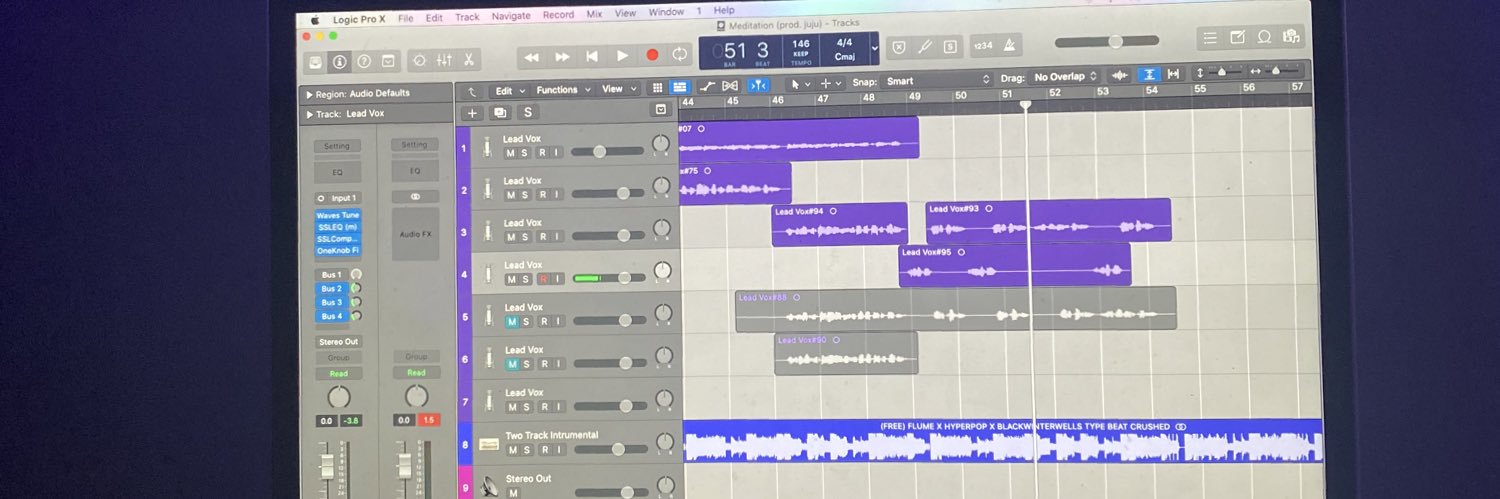The width and height of the screenshot is (1500, 499).
Task: Adjust the master volume slider
Action: pos(1107,42)
